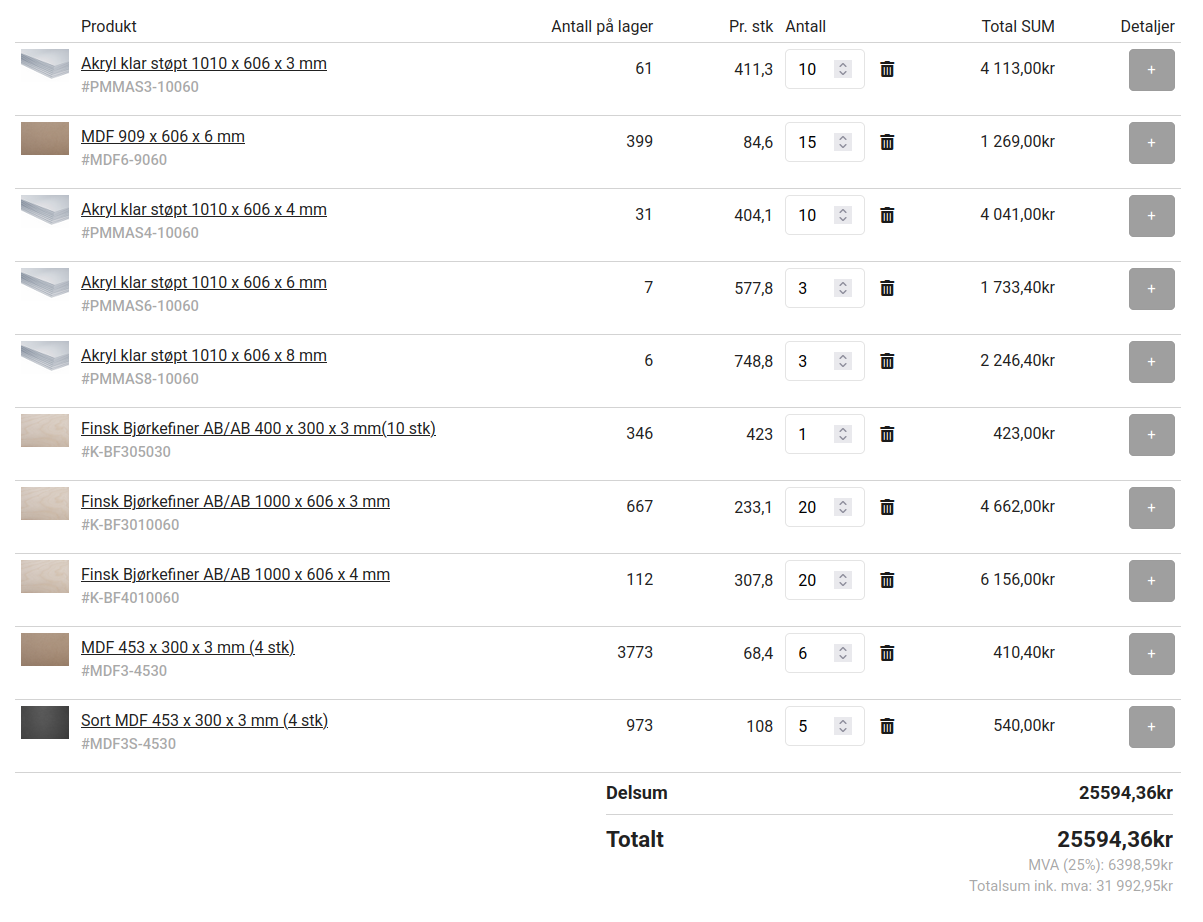Trash the Bjørkefiner 1000 x 606 x 4 mm
1203x922 pixels.
coord(887,580)
